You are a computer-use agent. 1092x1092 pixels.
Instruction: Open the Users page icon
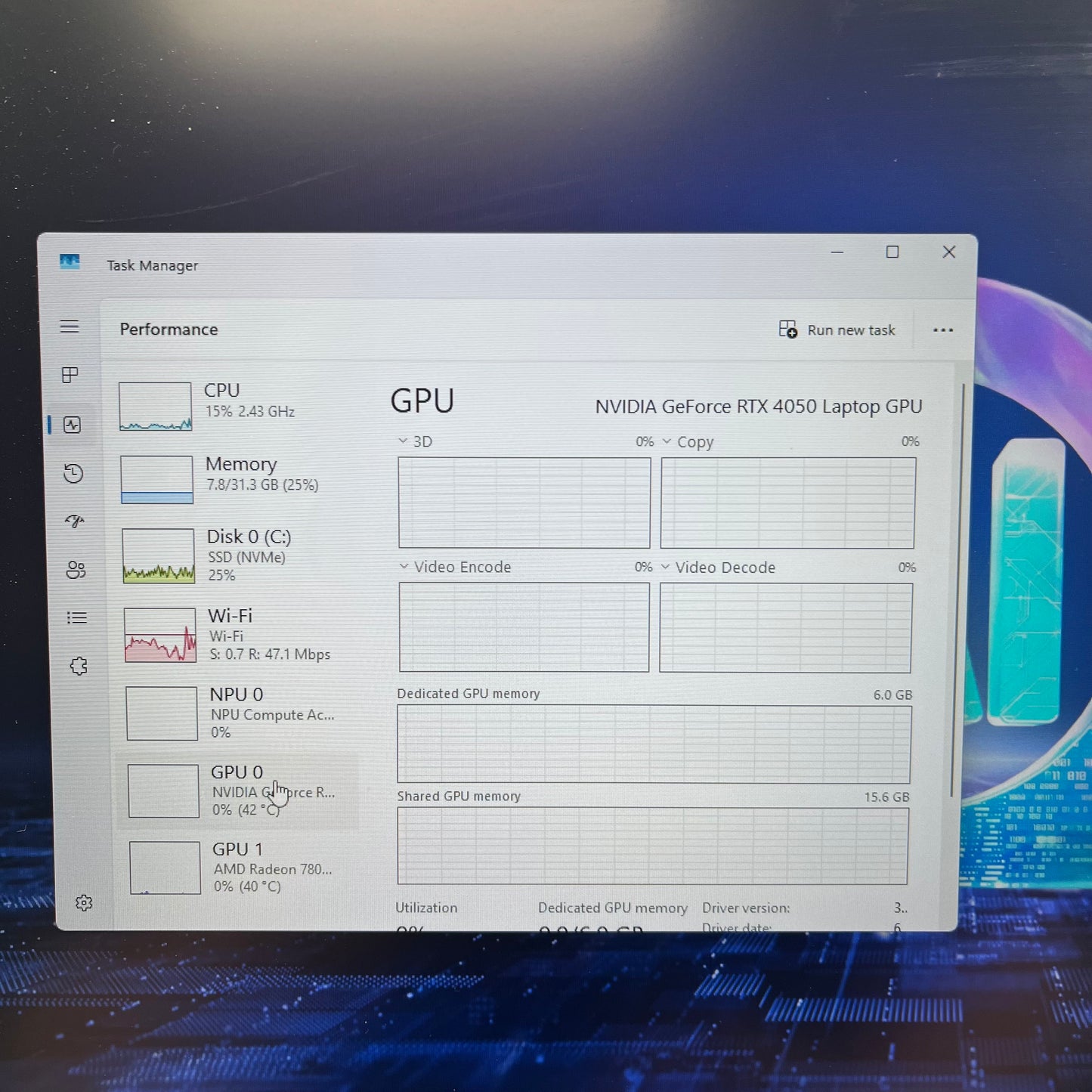[76, 569]
